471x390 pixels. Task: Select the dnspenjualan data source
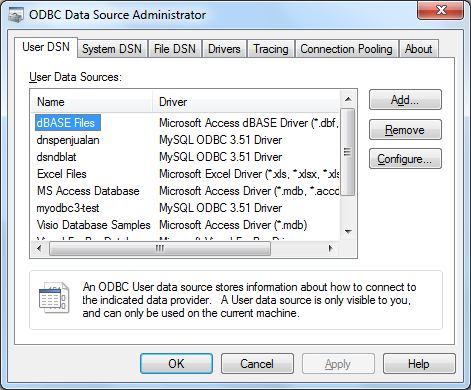tap(68, 140)
